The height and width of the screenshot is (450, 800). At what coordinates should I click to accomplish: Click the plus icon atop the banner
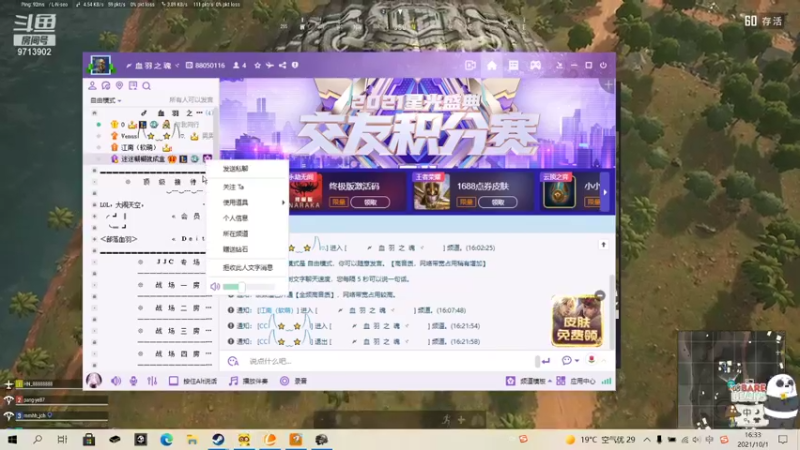tap(608, 85)
